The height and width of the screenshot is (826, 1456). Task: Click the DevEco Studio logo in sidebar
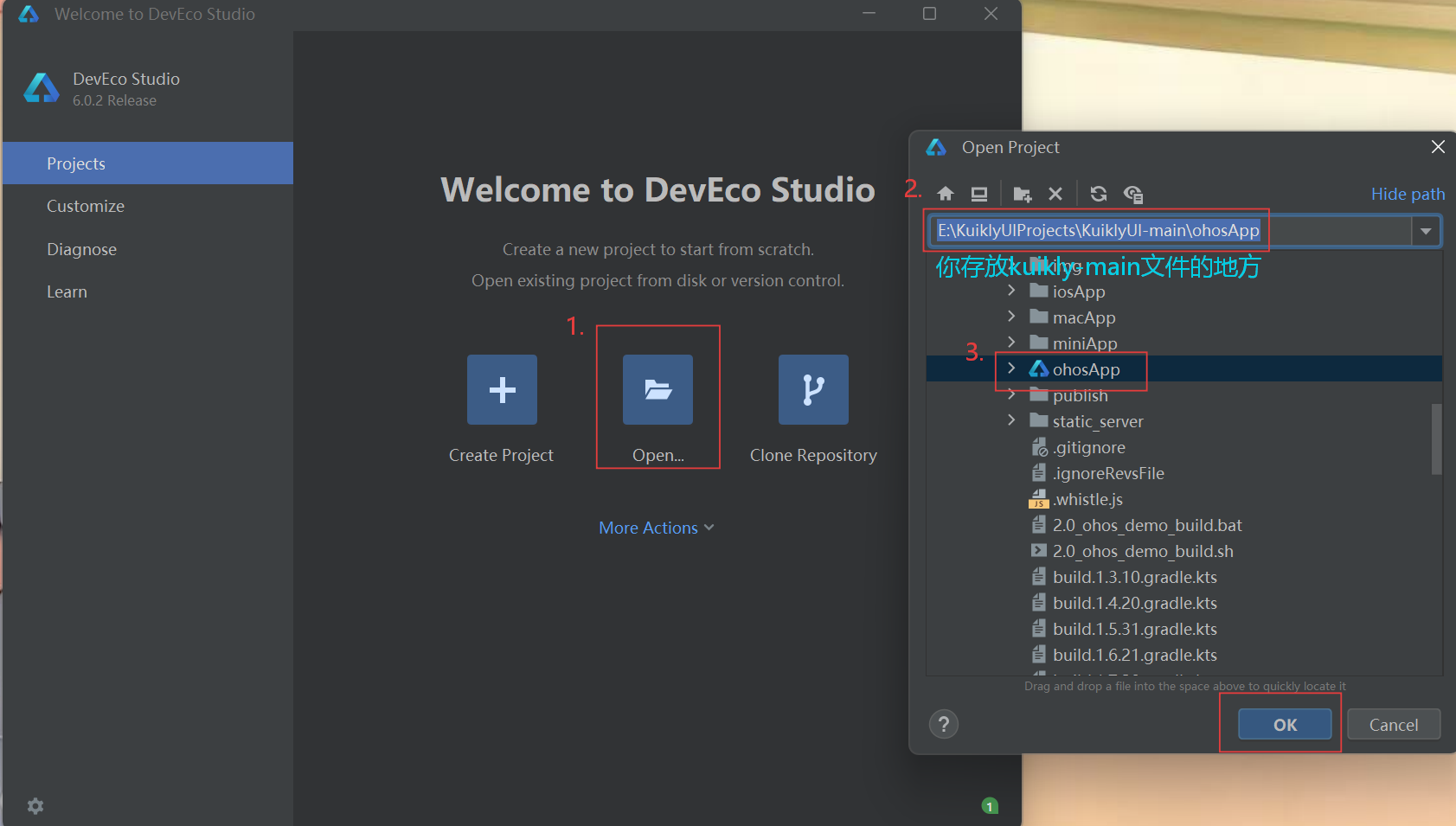42,88
